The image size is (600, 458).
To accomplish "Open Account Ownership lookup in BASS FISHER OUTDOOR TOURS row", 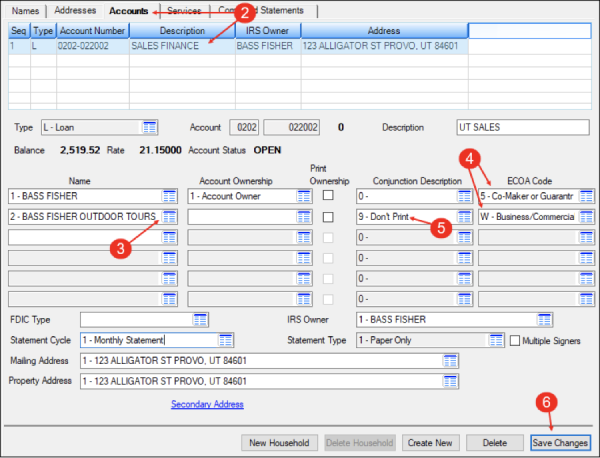I will 304,217.
